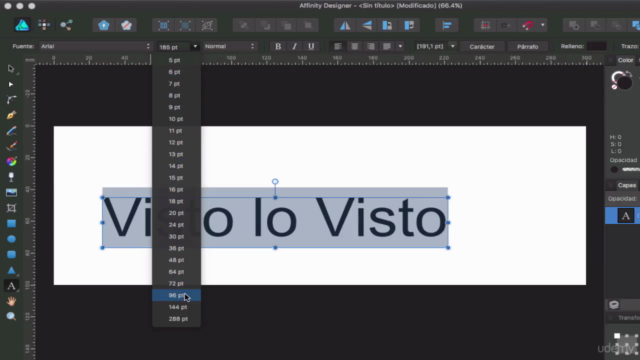640x360 pixels.
Task: Click the rotation handle above text
Action: coord(275,182)
